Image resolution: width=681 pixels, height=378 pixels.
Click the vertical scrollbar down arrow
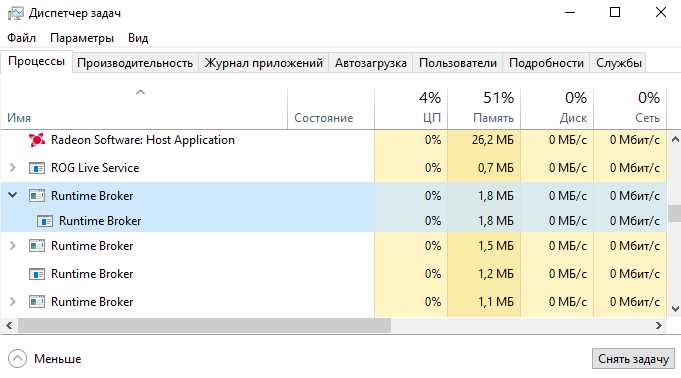click(x=675, y=309)
